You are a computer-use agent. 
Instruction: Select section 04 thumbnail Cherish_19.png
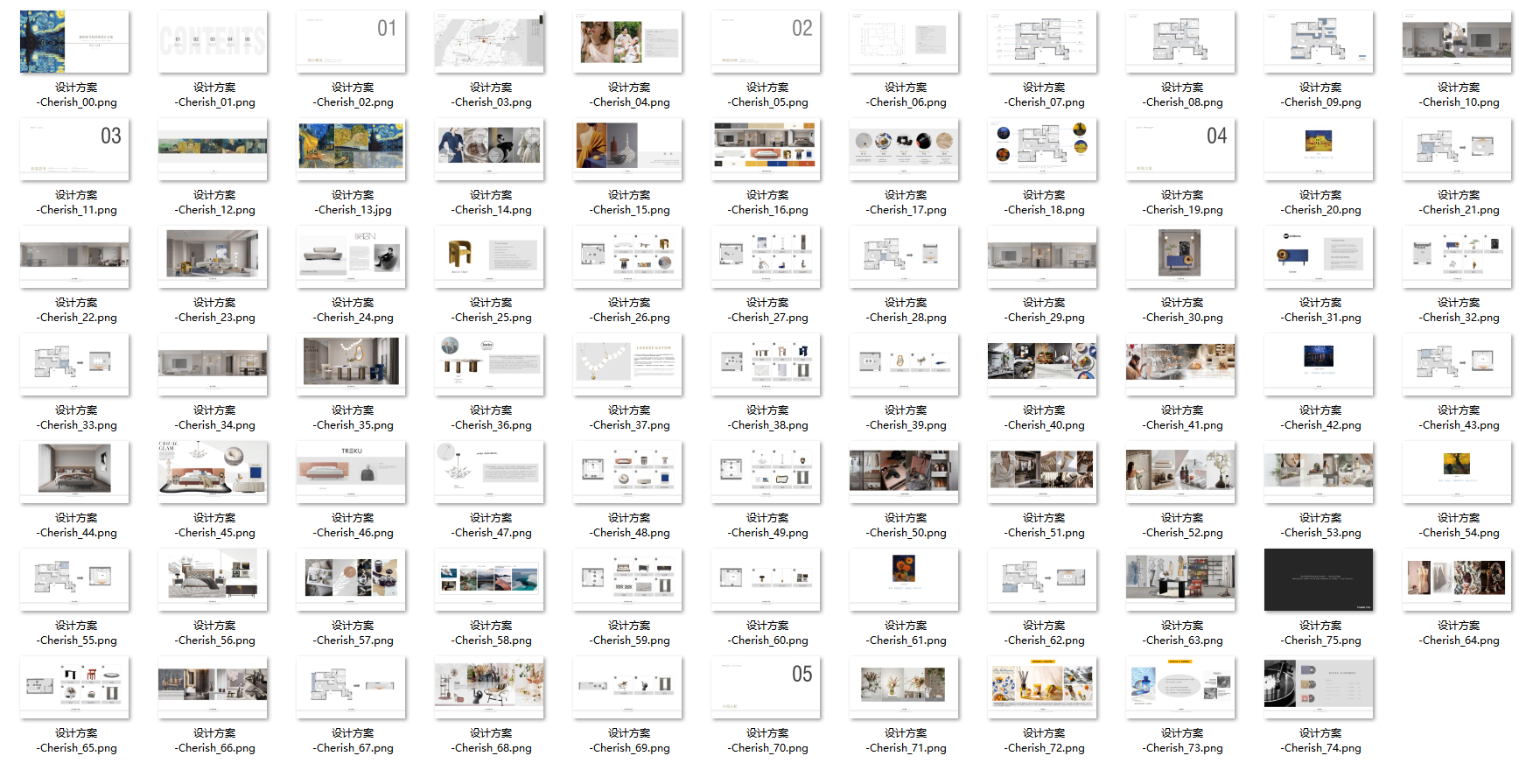[x=1180, y=150]
